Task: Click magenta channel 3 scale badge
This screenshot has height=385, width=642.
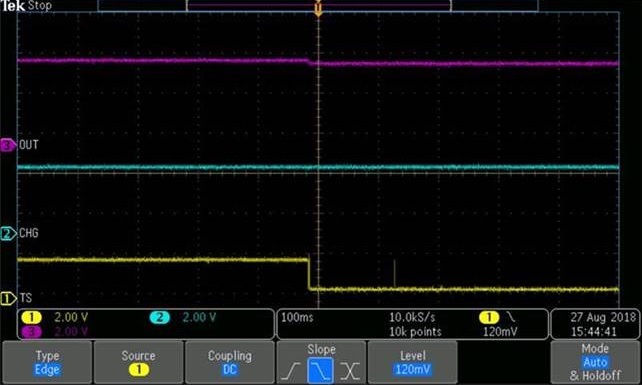Action: click(32, 331)
